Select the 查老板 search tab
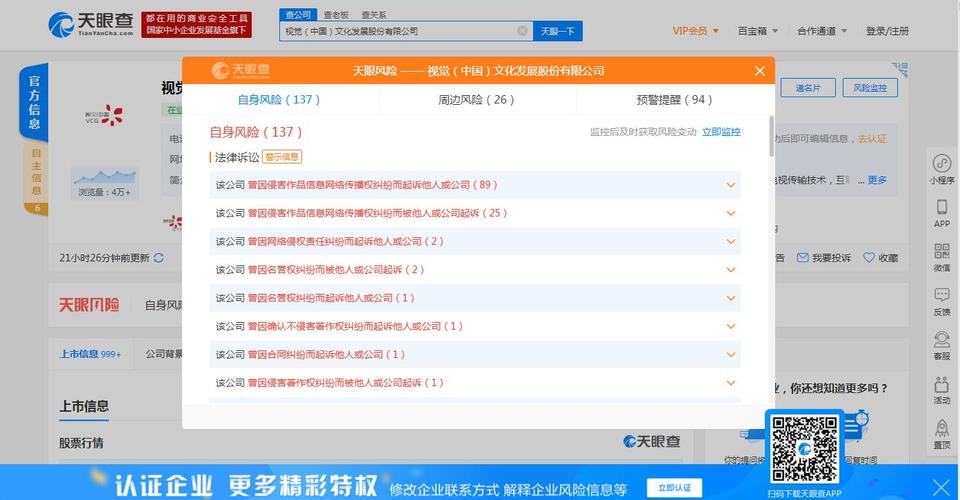The width and height of the screenshot is (960, 500). pyautogui.click(x=336, y=14)
